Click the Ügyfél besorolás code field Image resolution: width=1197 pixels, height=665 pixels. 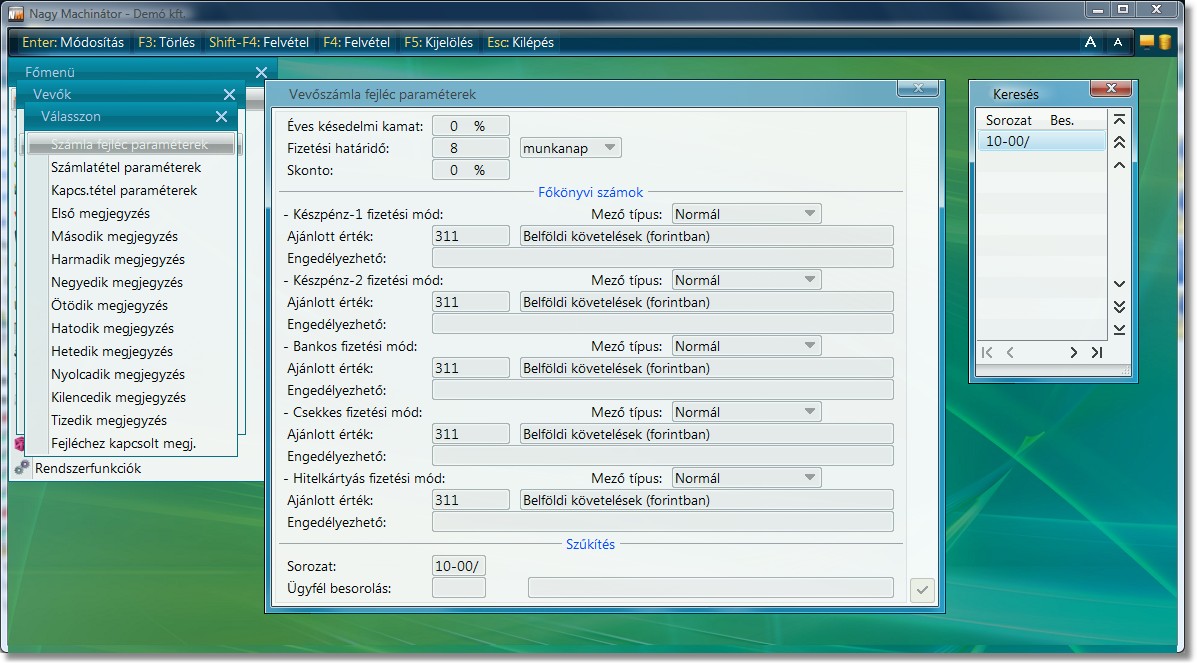[459, 588]
